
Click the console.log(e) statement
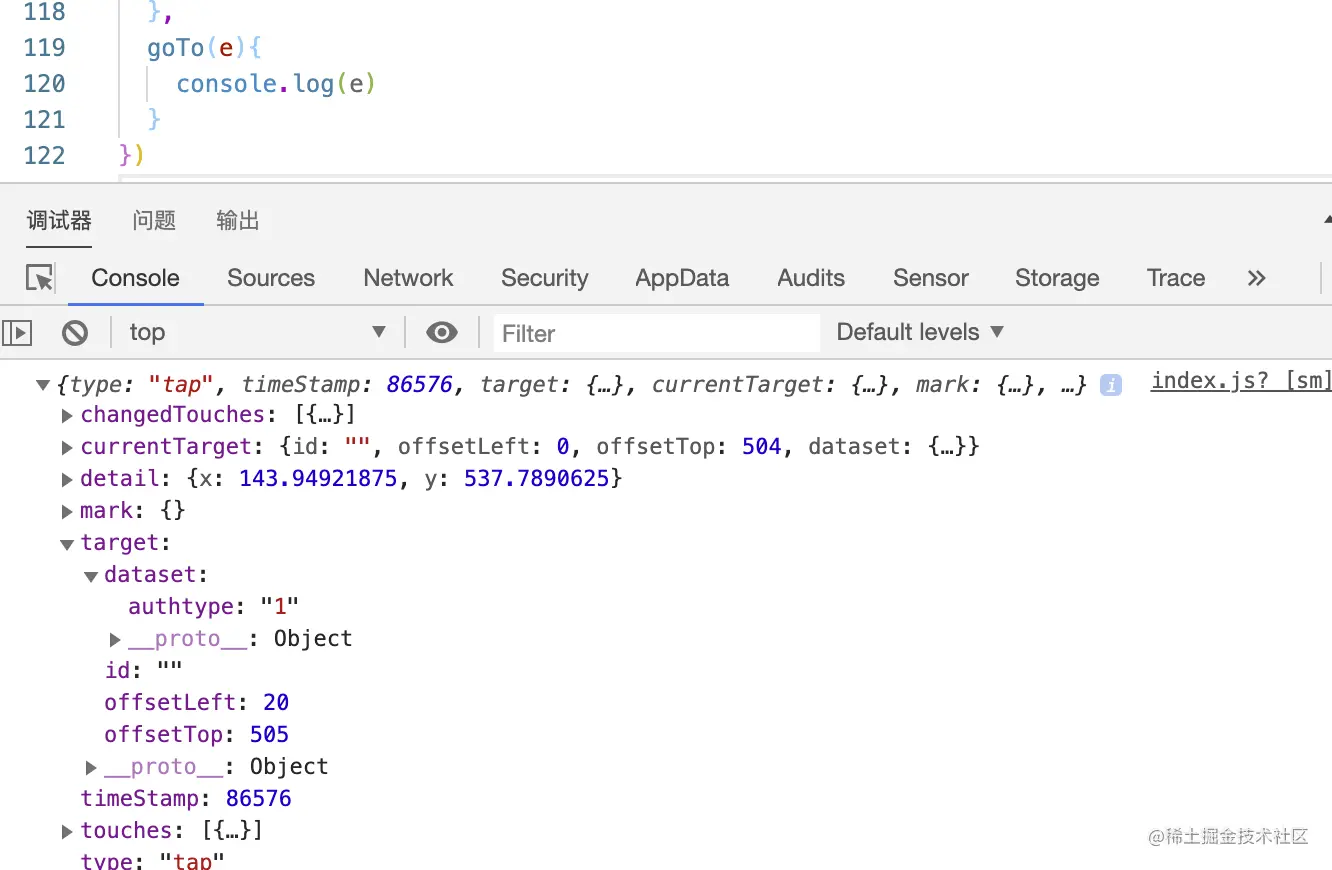point(276,84)
